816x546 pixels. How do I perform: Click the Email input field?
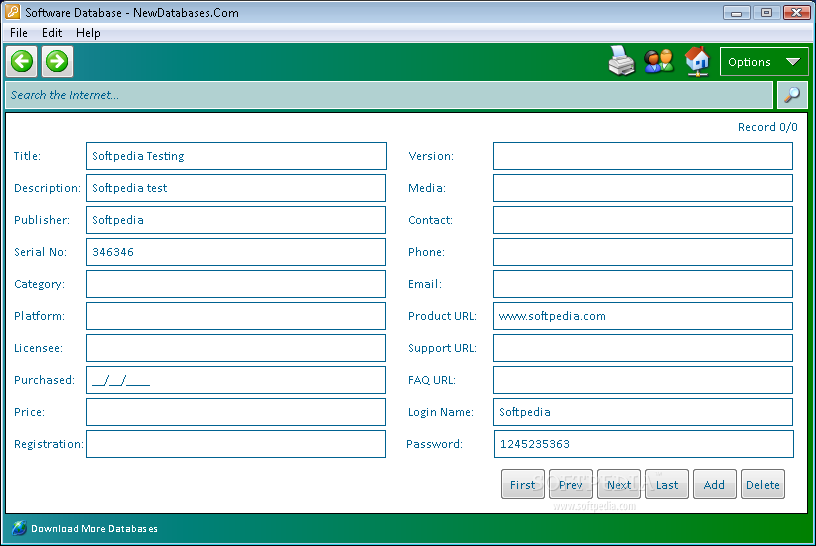pos(643,284)
